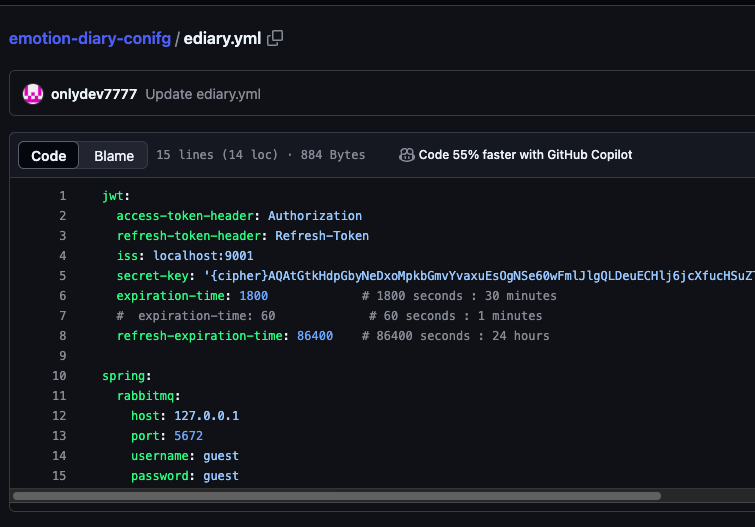Screen dimensions: 755x527
Task: Click the spring key on line 10
Action: click(123, 376)
